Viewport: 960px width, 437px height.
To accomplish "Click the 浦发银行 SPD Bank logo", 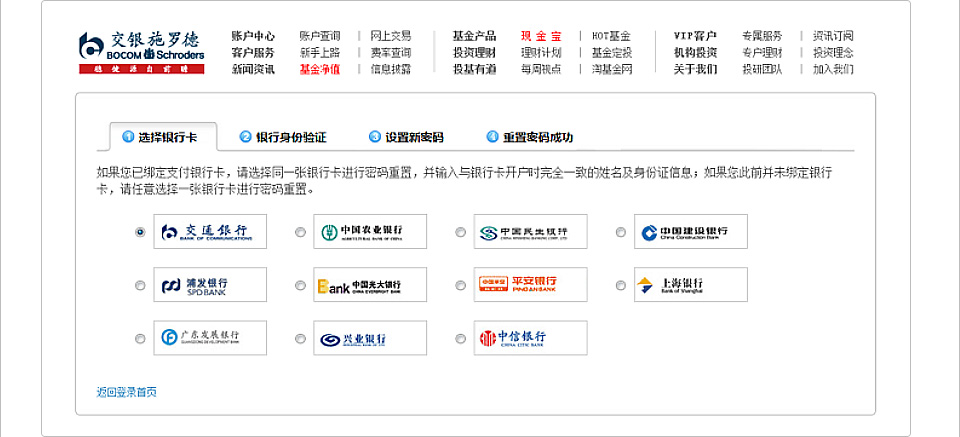I will tap(210, 285).
